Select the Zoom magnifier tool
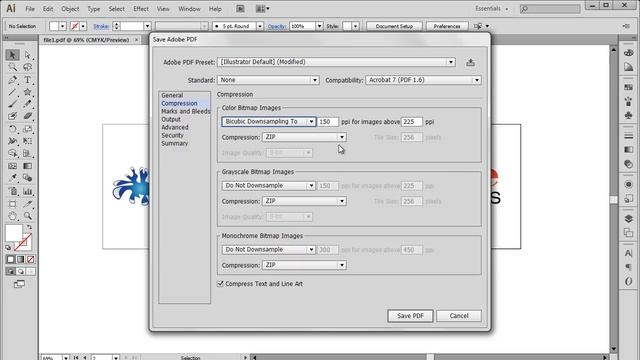This screenshot has width=640, height=360. 27,216
